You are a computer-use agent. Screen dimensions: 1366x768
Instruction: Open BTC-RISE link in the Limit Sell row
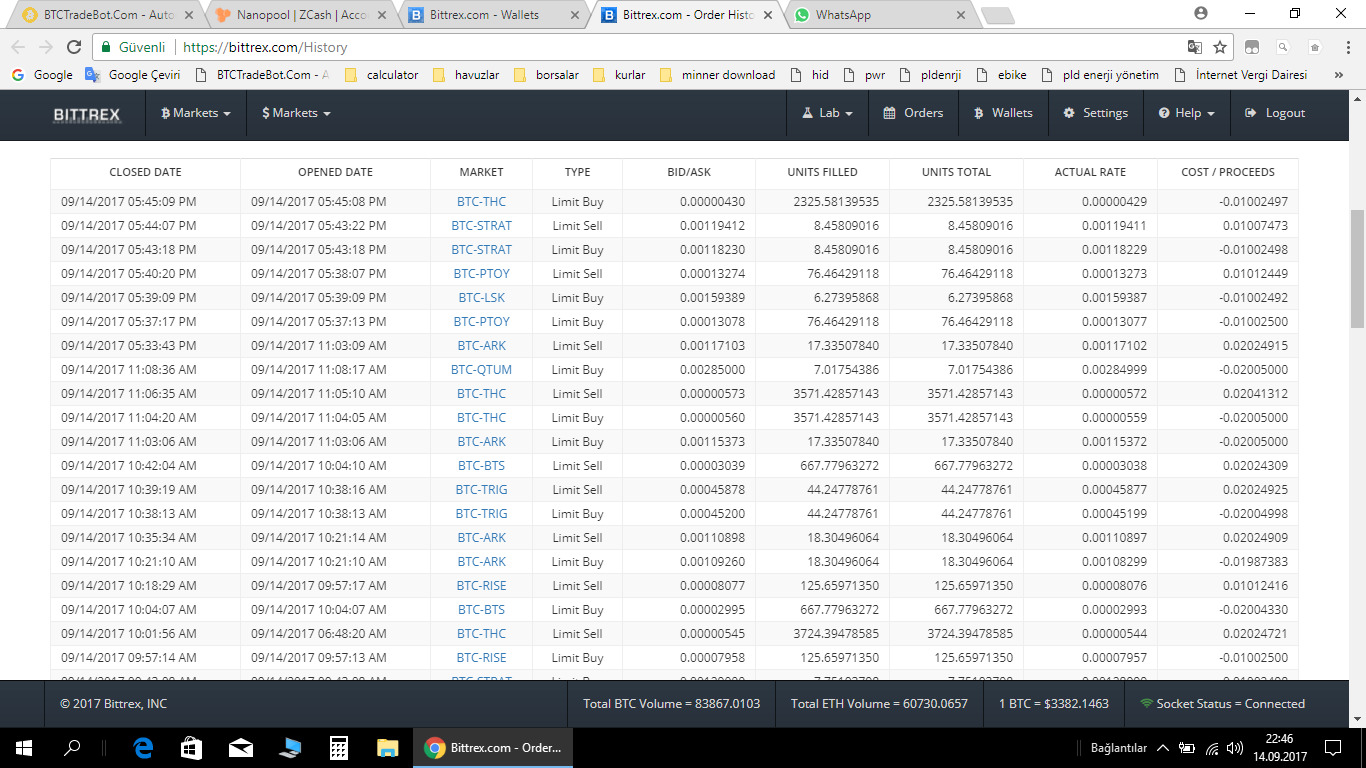[x=481, y=586]
